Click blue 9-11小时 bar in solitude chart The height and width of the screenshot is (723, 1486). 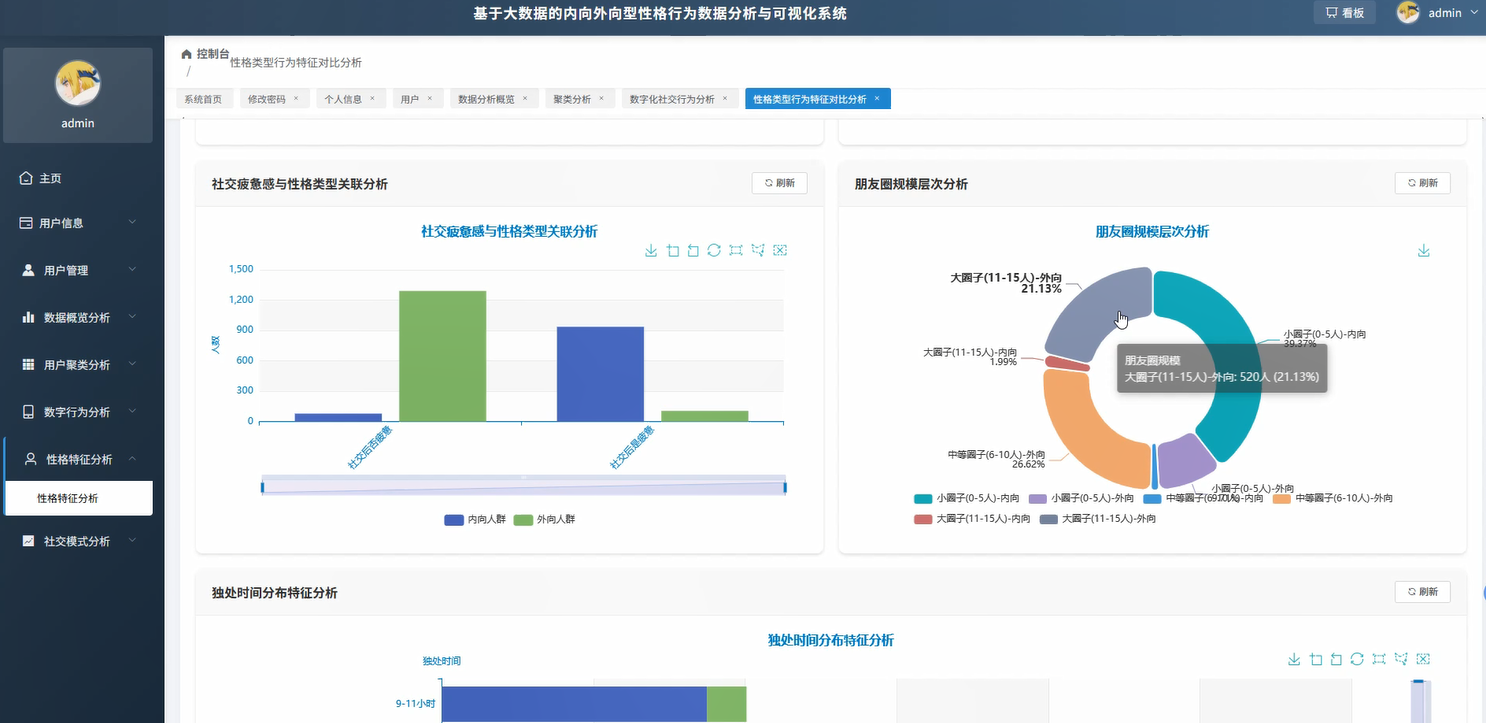(574, 703)
